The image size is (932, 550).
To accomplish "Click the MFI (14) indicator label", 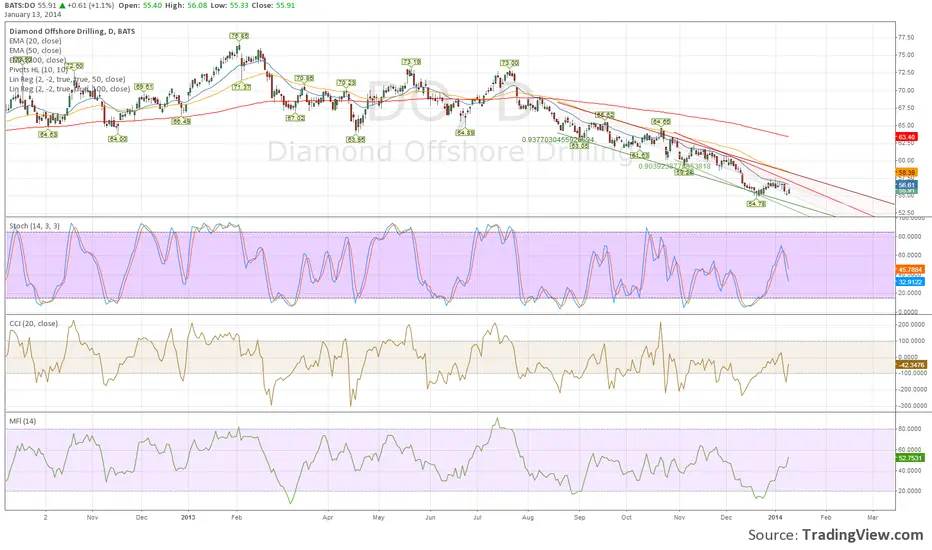I will [23, 421].
